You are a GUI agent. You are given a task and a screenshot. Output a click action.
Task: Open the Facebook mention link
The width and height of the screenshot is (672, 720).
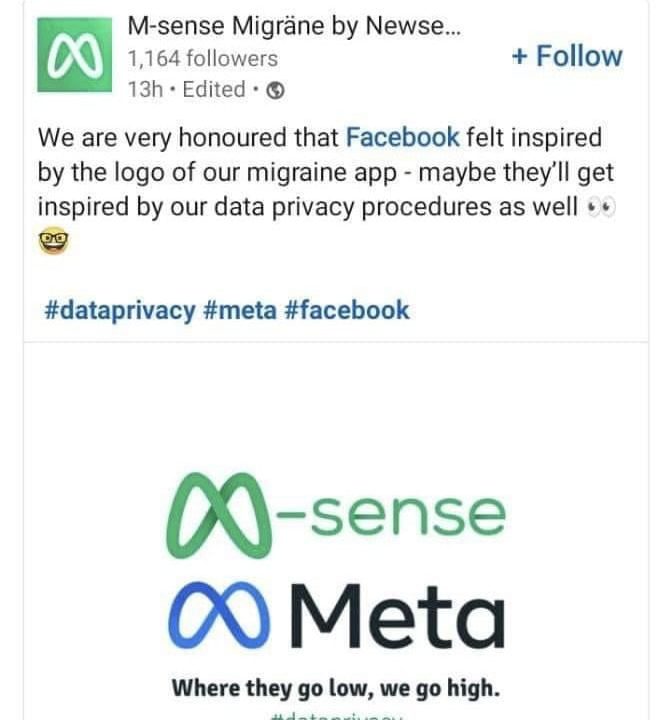[x=403, y=137]
